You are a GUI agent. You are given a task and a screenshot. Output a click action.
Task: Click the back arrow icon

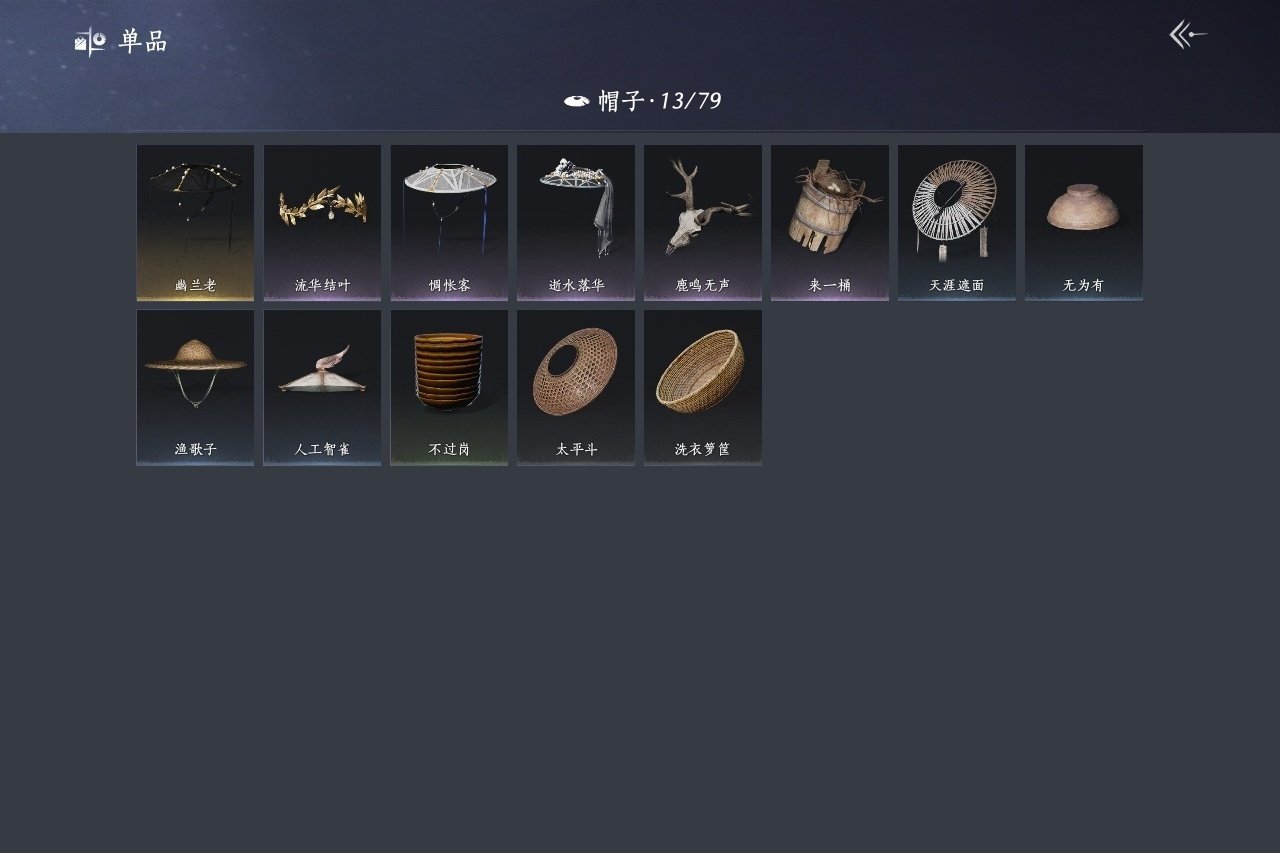pyautogui.click(x=1188, y=35)
